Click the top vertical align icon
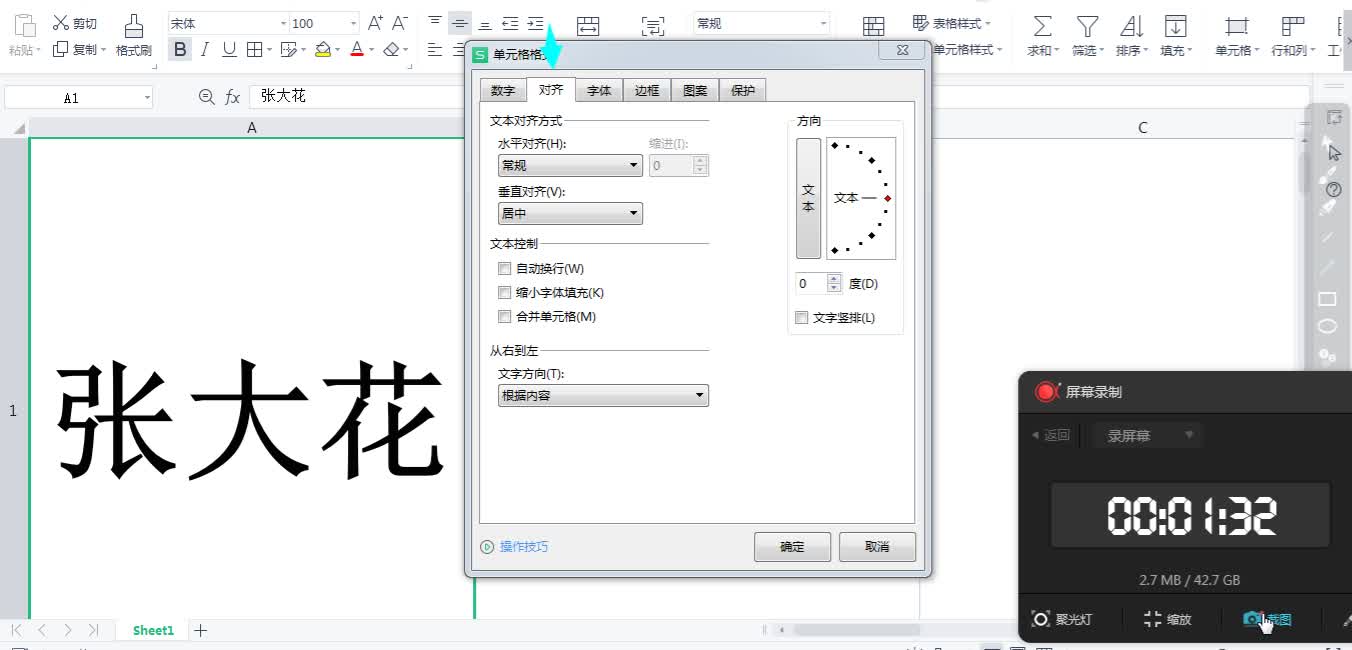 [x=434, y=23]
